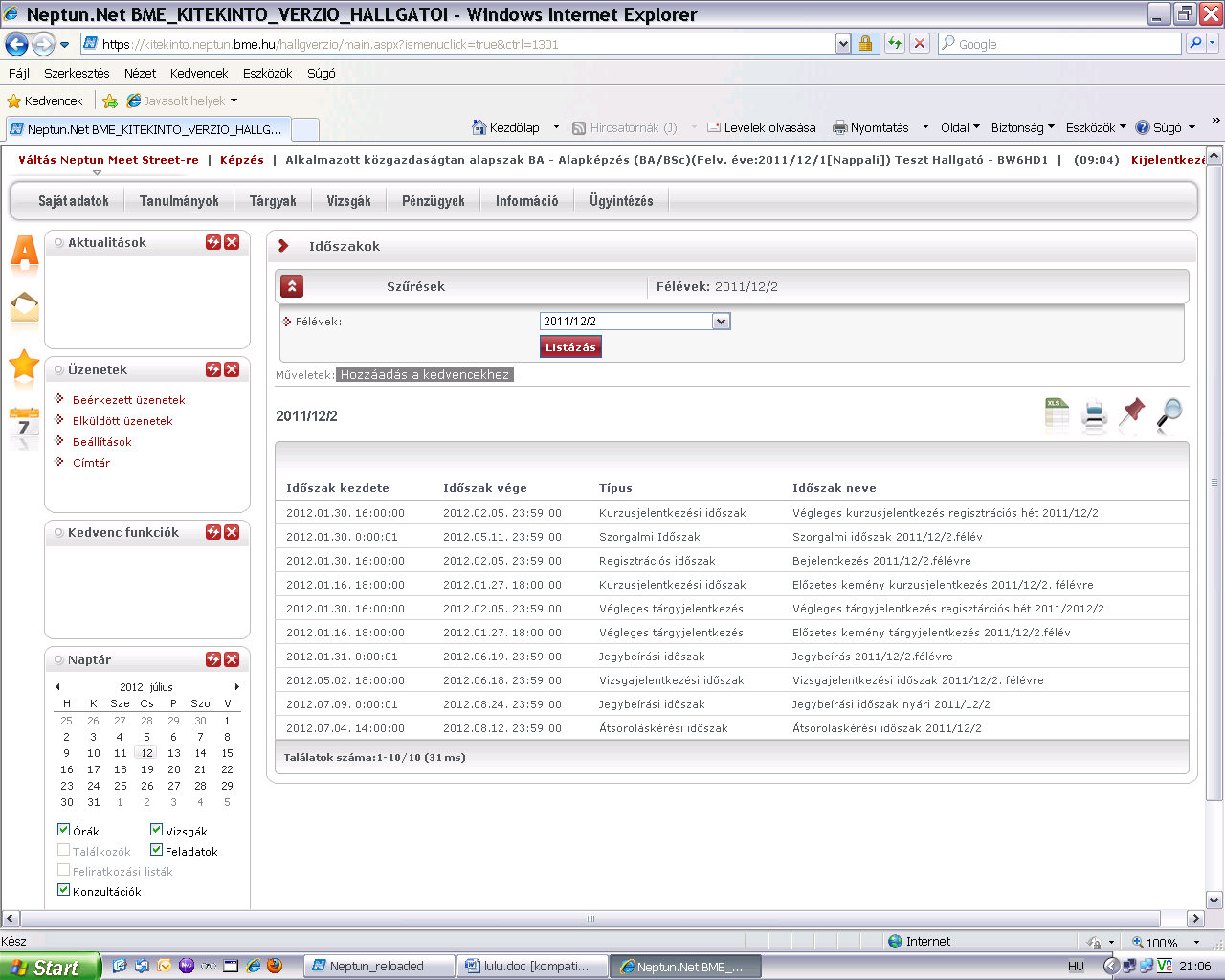This screenshot has width=1225, height=980.
Task: Open the Tanulmányok menu
Action: point(179,201)
